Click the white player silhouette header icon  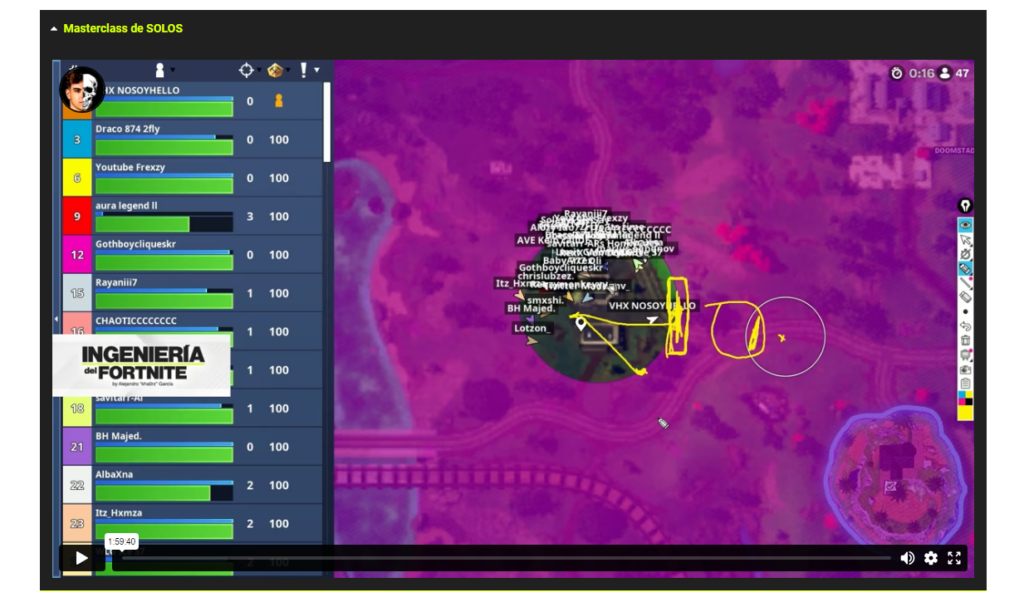[160, 70]
